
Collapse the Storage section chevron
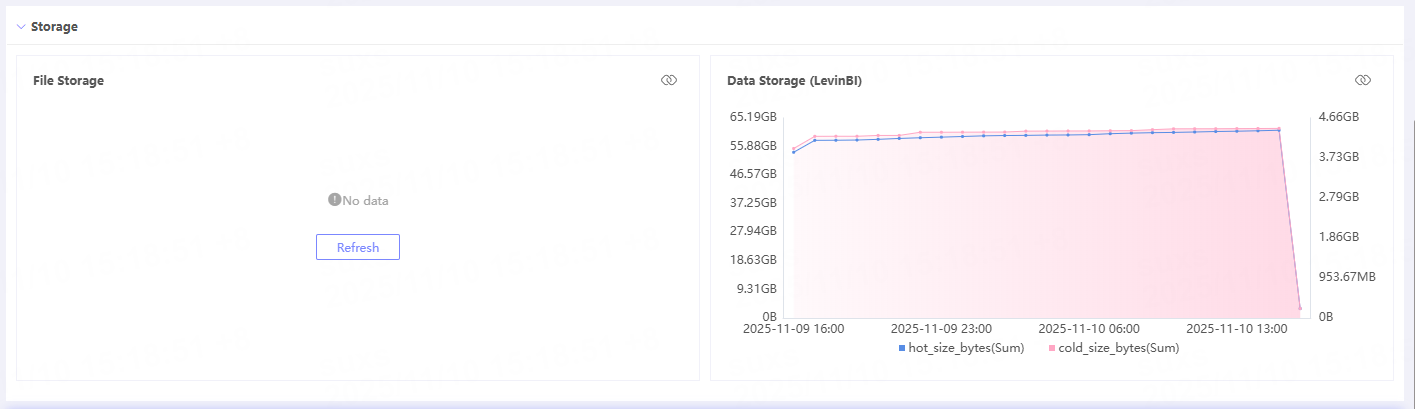21,27
